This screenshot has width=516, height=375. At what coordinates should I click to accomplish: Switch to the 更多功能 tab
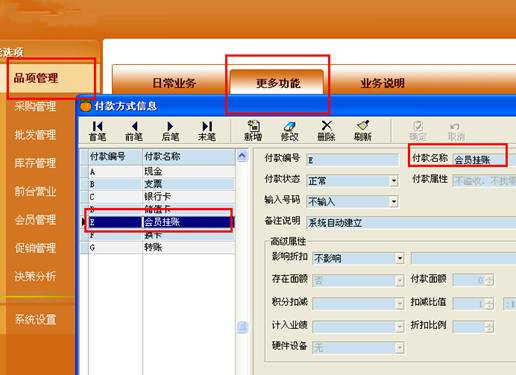click(x=278, y=82)
